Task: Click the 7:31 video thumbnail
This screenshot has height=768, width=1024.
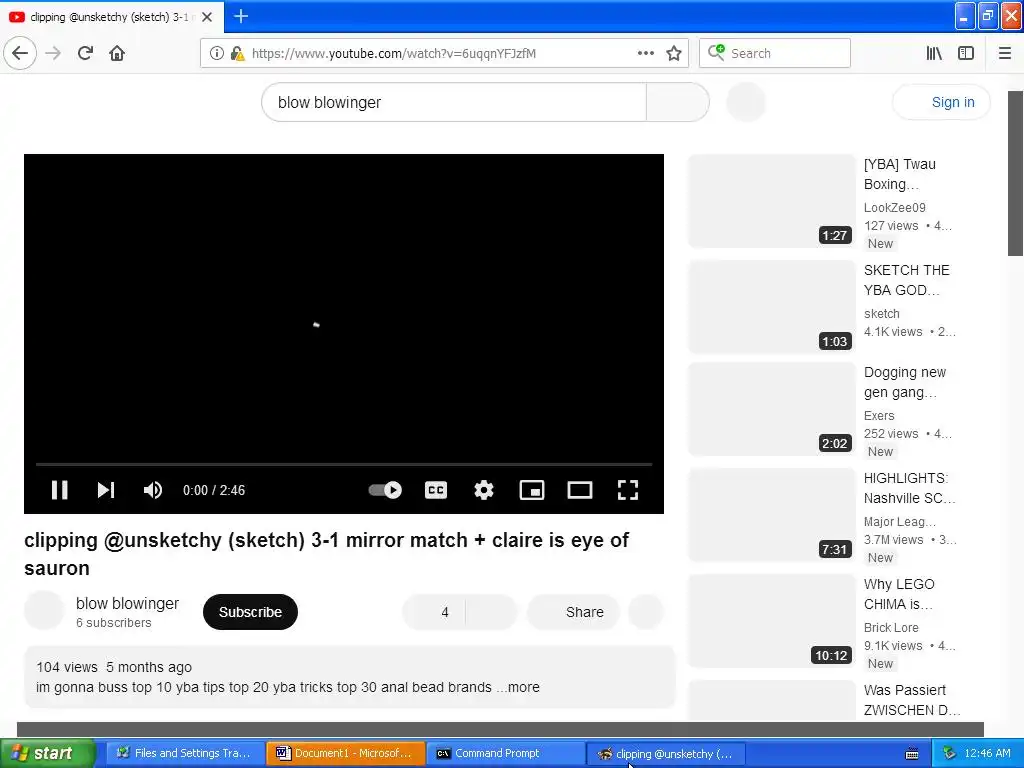Action: pyautogui.click(x=771, y=515)
